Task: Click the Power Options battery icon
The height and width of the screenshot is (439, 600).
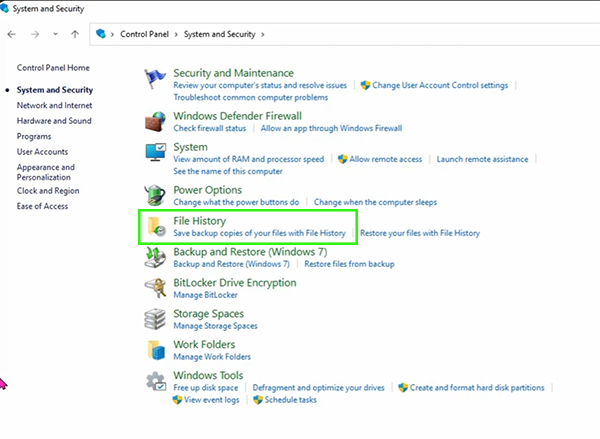Action: [155, 195]
